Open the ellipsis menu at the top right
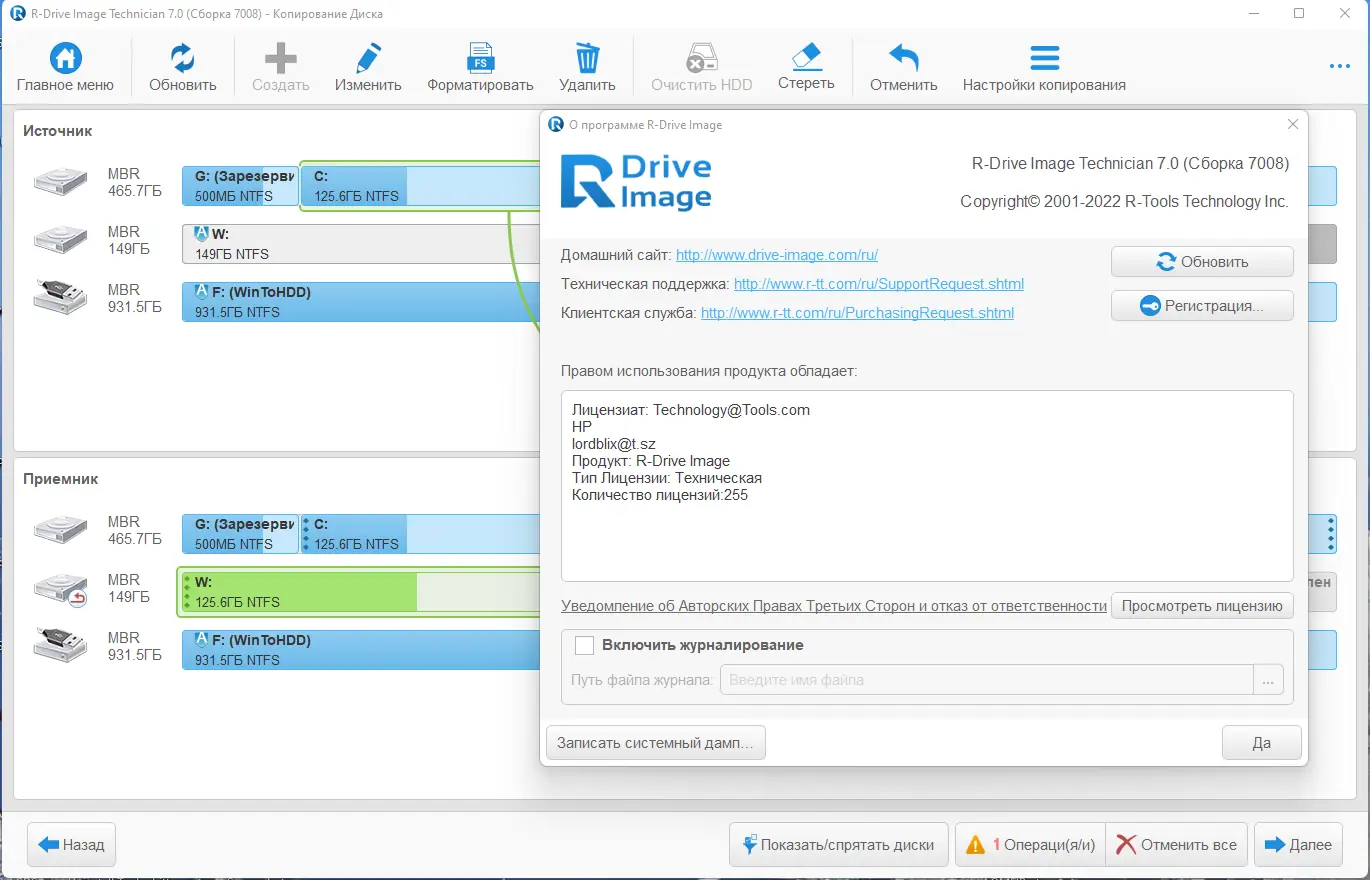Screen dimensions: 1370x880 coord(1339,66)
